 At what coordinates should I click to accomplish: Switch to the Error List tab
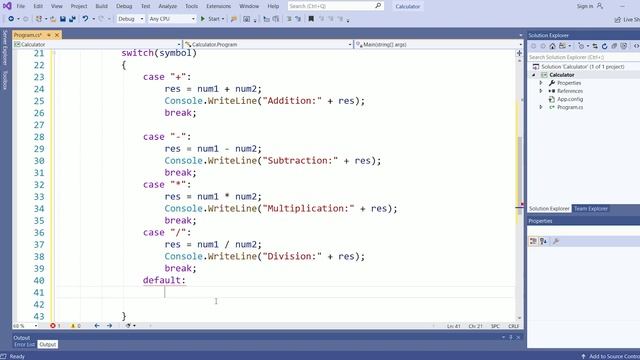(24, 344)
